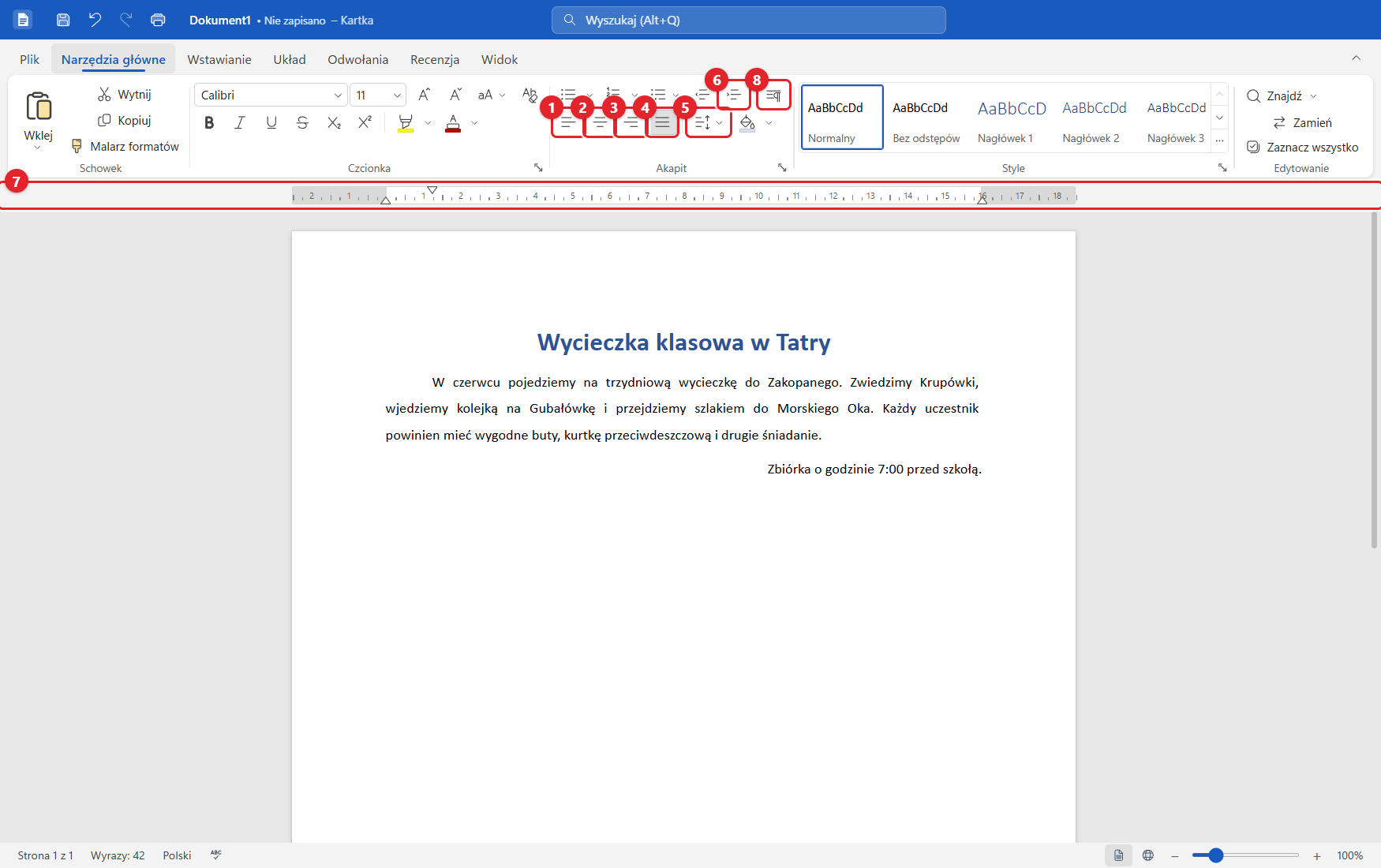Click Zaznacz wszystko
The width and height of the screenshot is (1381, 868).
tap(1302, 147)
